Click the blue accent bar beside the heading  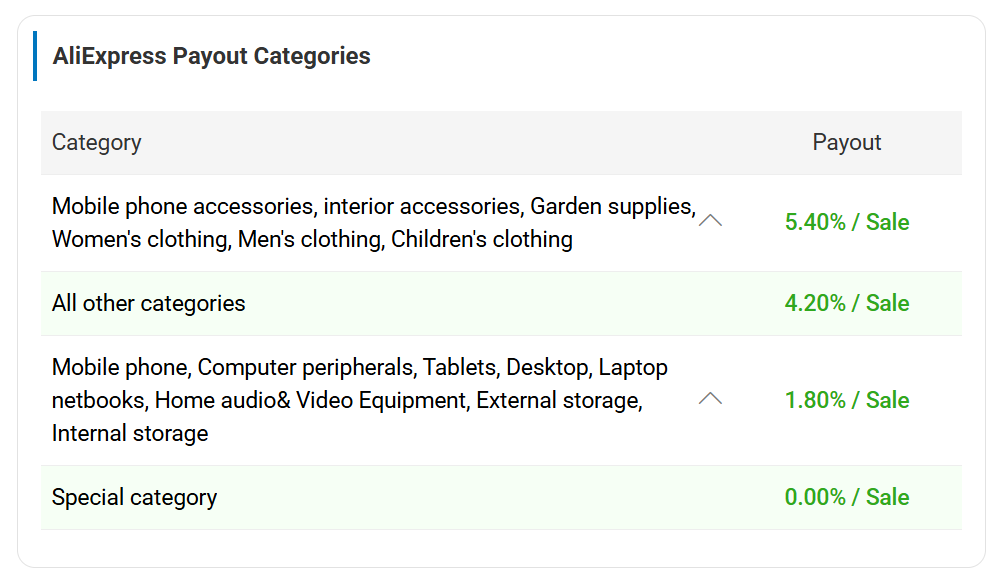point(35,56)
